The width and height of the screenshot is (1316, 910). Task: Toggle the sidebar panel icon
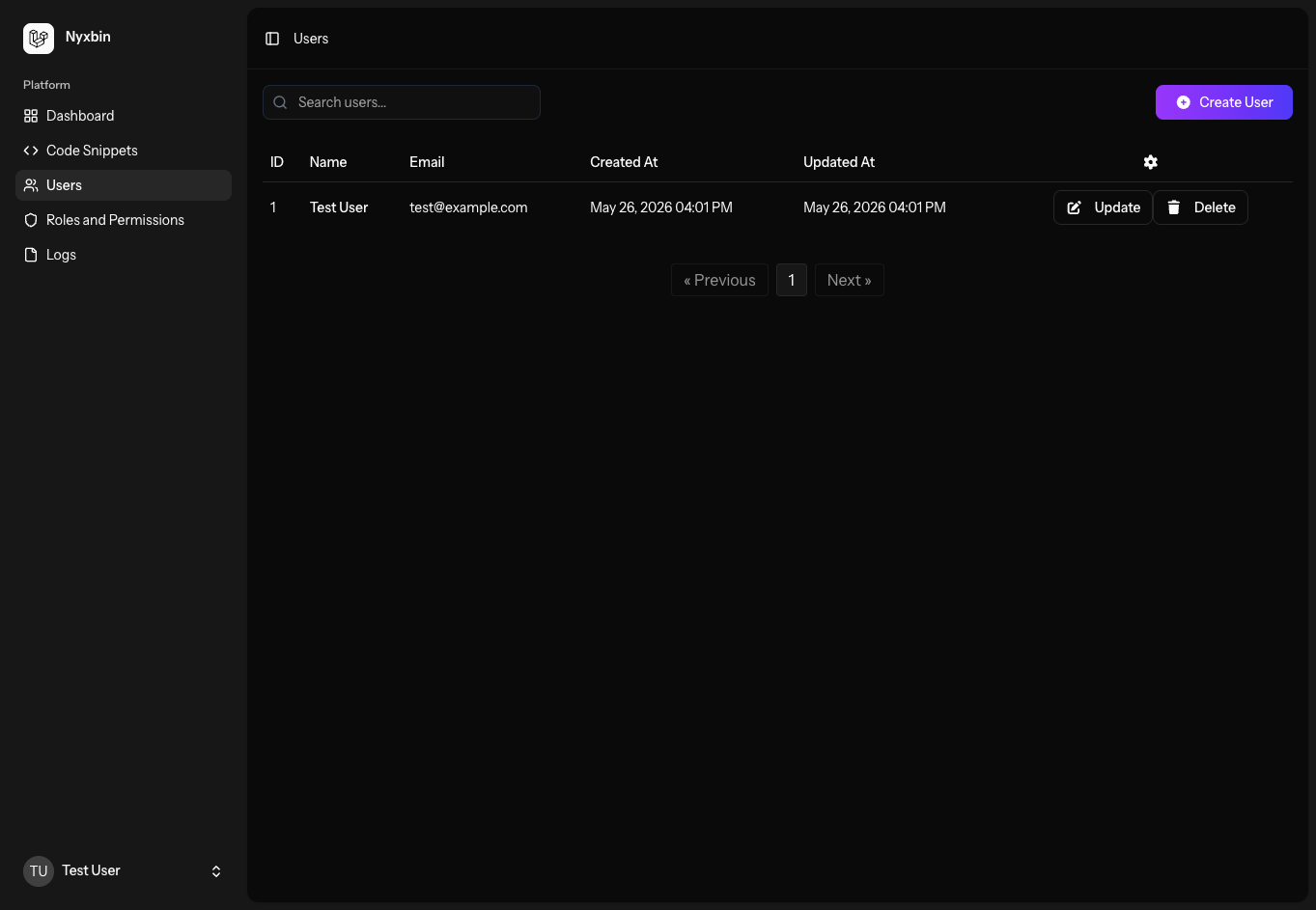272,39
